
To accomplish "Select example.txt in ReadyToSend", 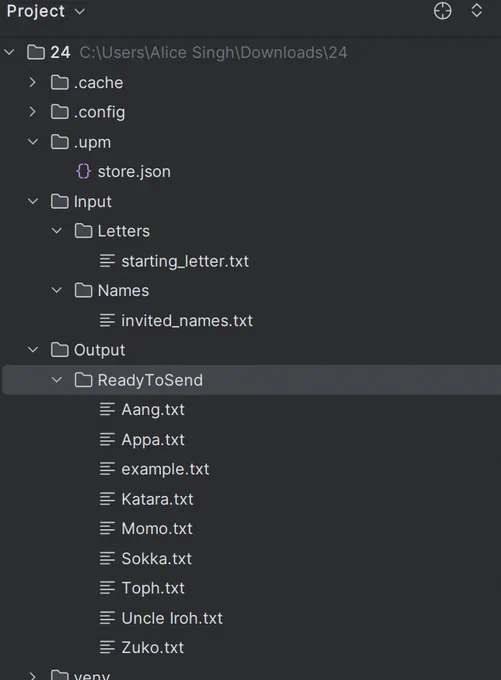I will pos(165,469).
